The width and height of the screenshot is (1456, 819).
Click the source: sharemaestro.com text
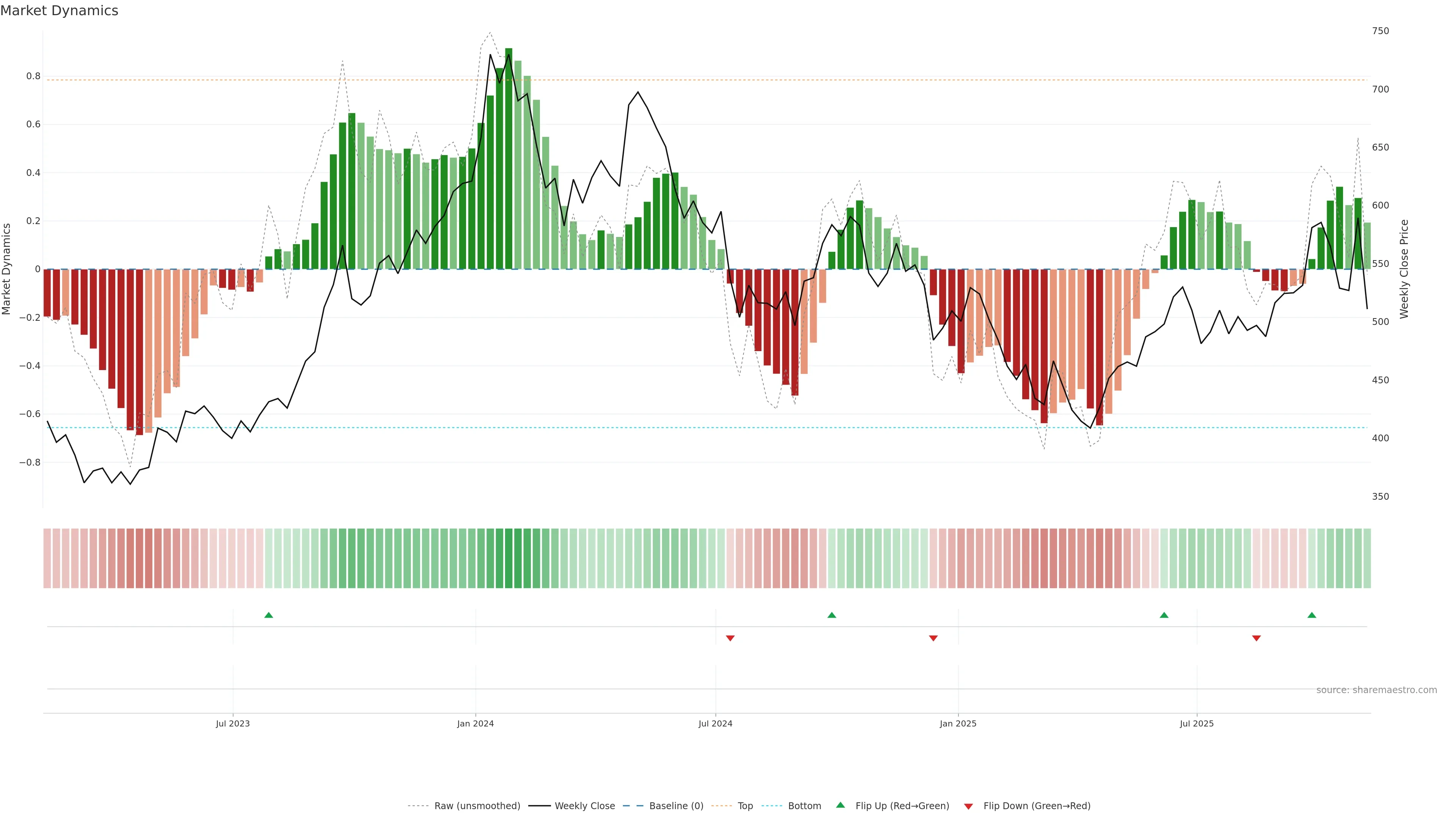(1376, 690)
